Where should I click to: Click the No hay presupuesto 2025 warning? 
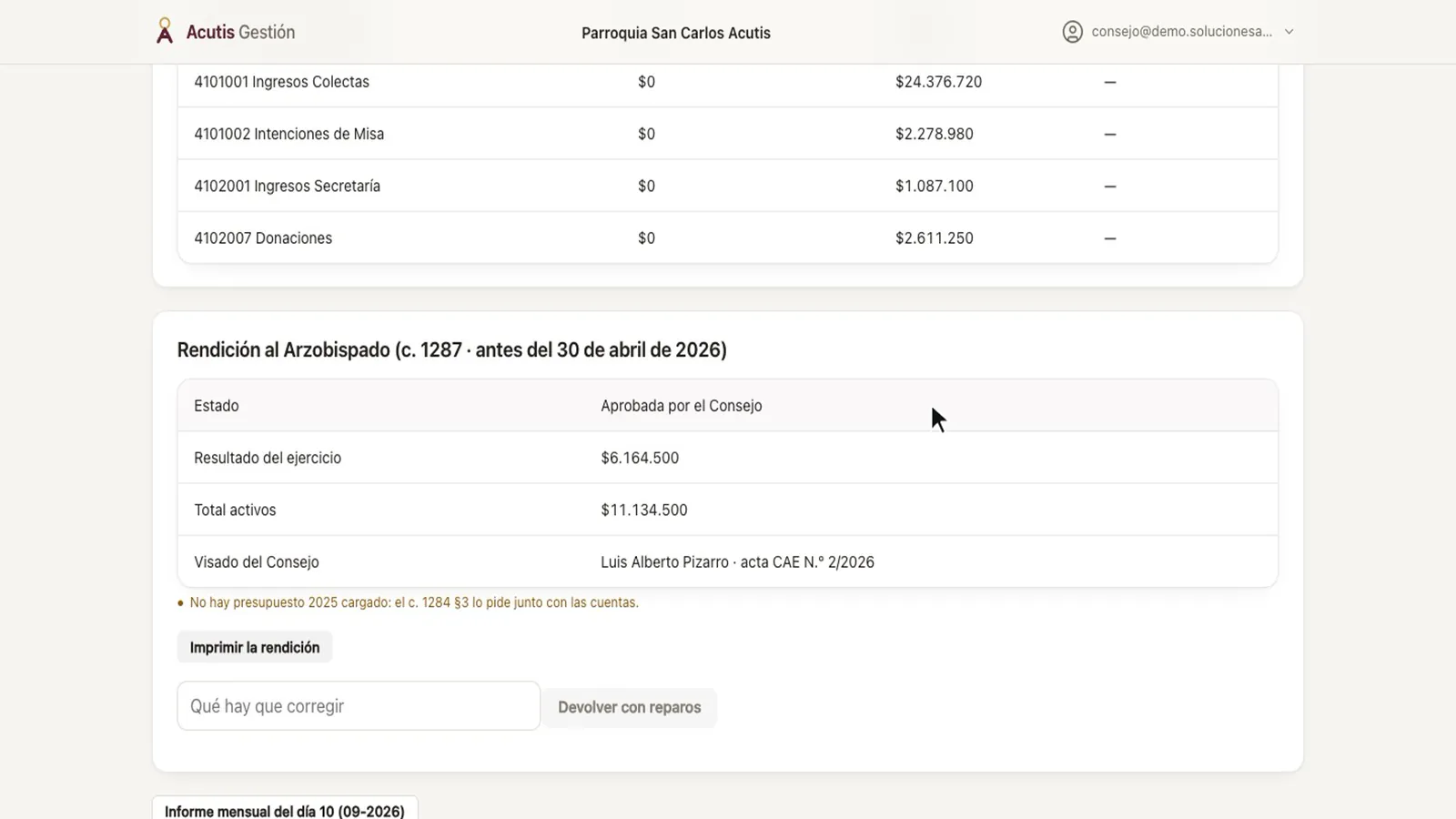(x=414, y=602)
